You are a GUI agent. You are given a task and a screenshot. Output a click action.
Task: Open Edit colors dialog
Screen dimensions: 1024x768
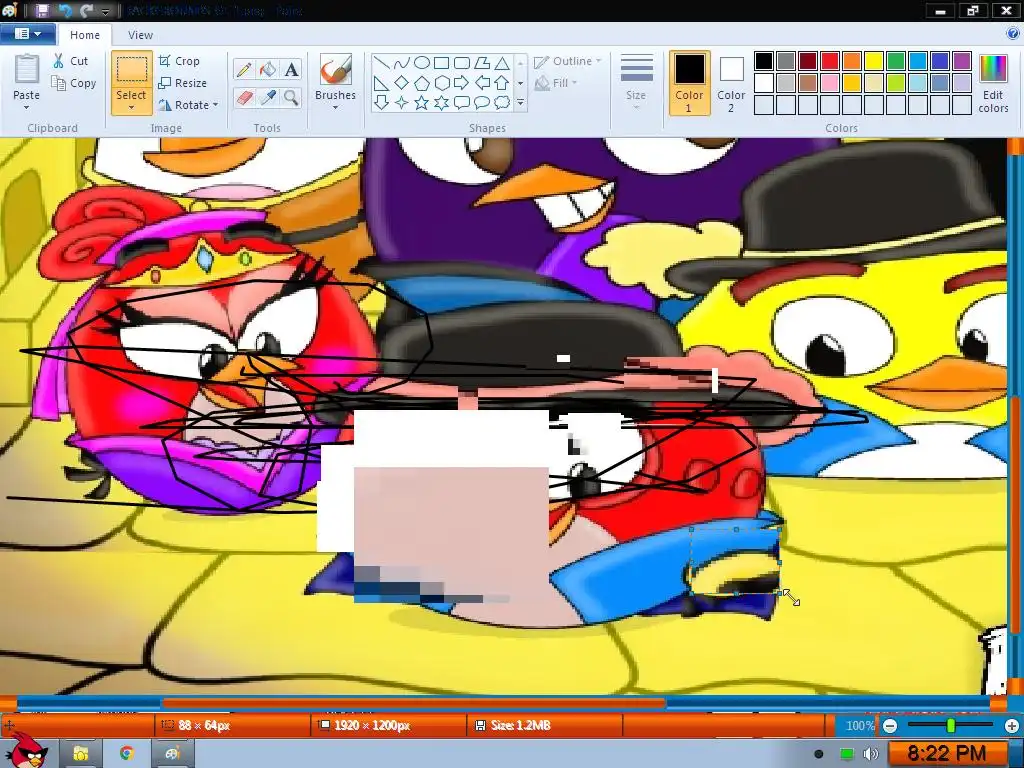[x=993, y=84]
